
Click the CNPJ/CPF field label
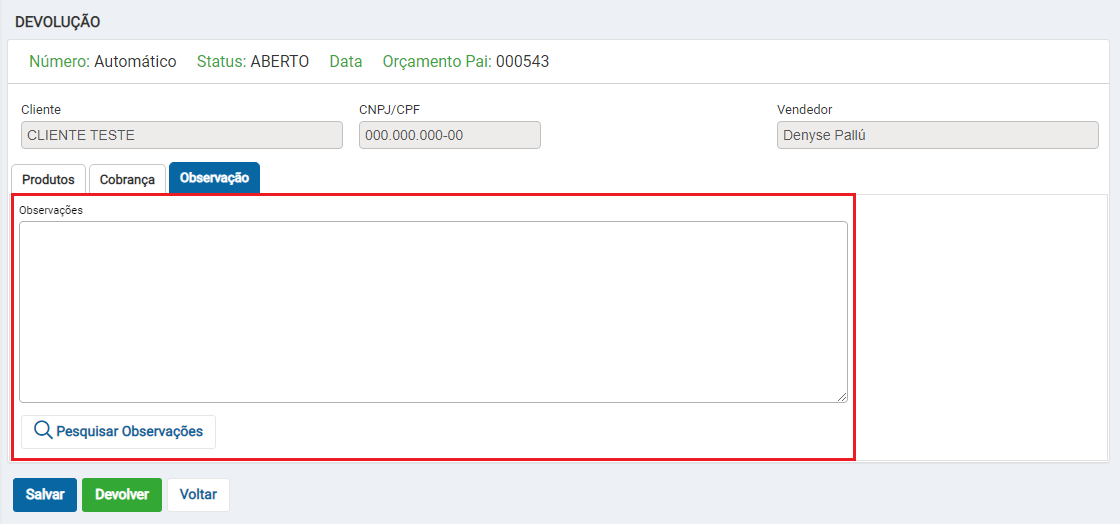pyautogui.click(x=389, y=110)
